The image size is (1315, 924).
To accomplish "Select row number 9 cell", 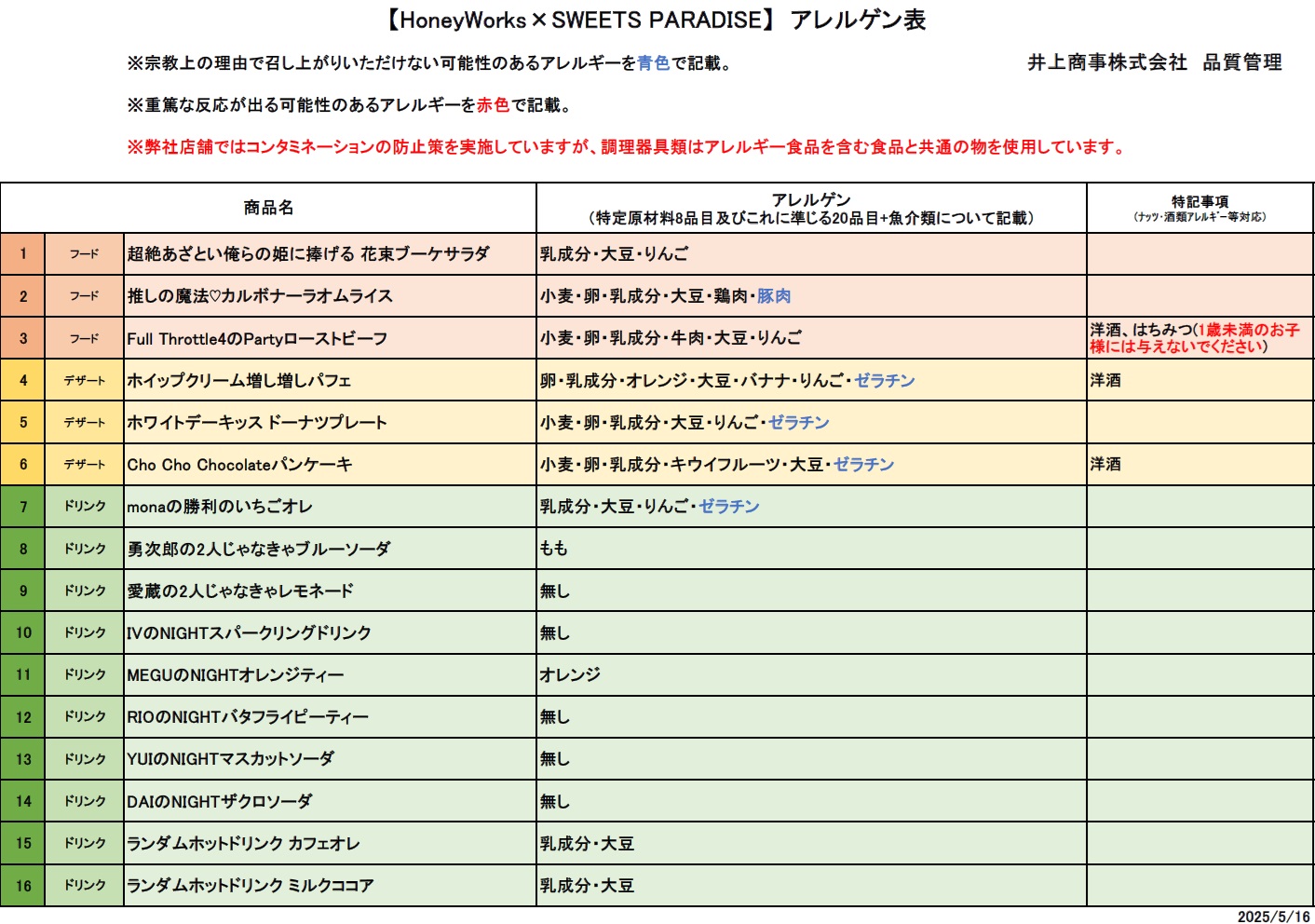I will 23,591.
